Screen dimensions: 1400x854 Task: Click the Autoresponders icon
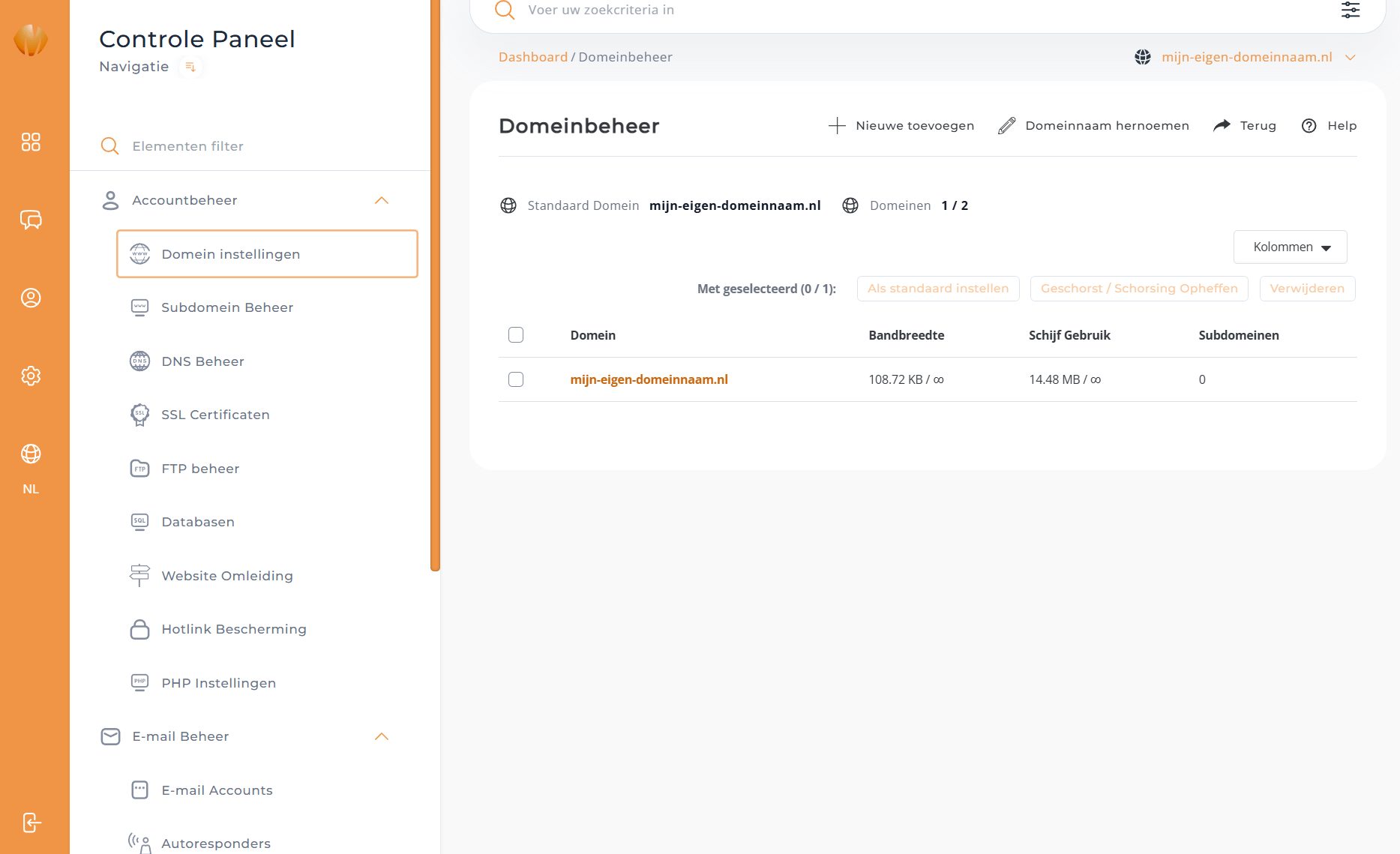click(x=140, y=844)
